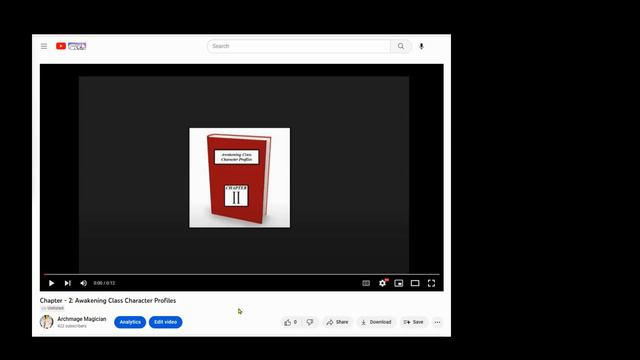
Task: Open more actions ellipsis menu
Action: coord(438,322)
